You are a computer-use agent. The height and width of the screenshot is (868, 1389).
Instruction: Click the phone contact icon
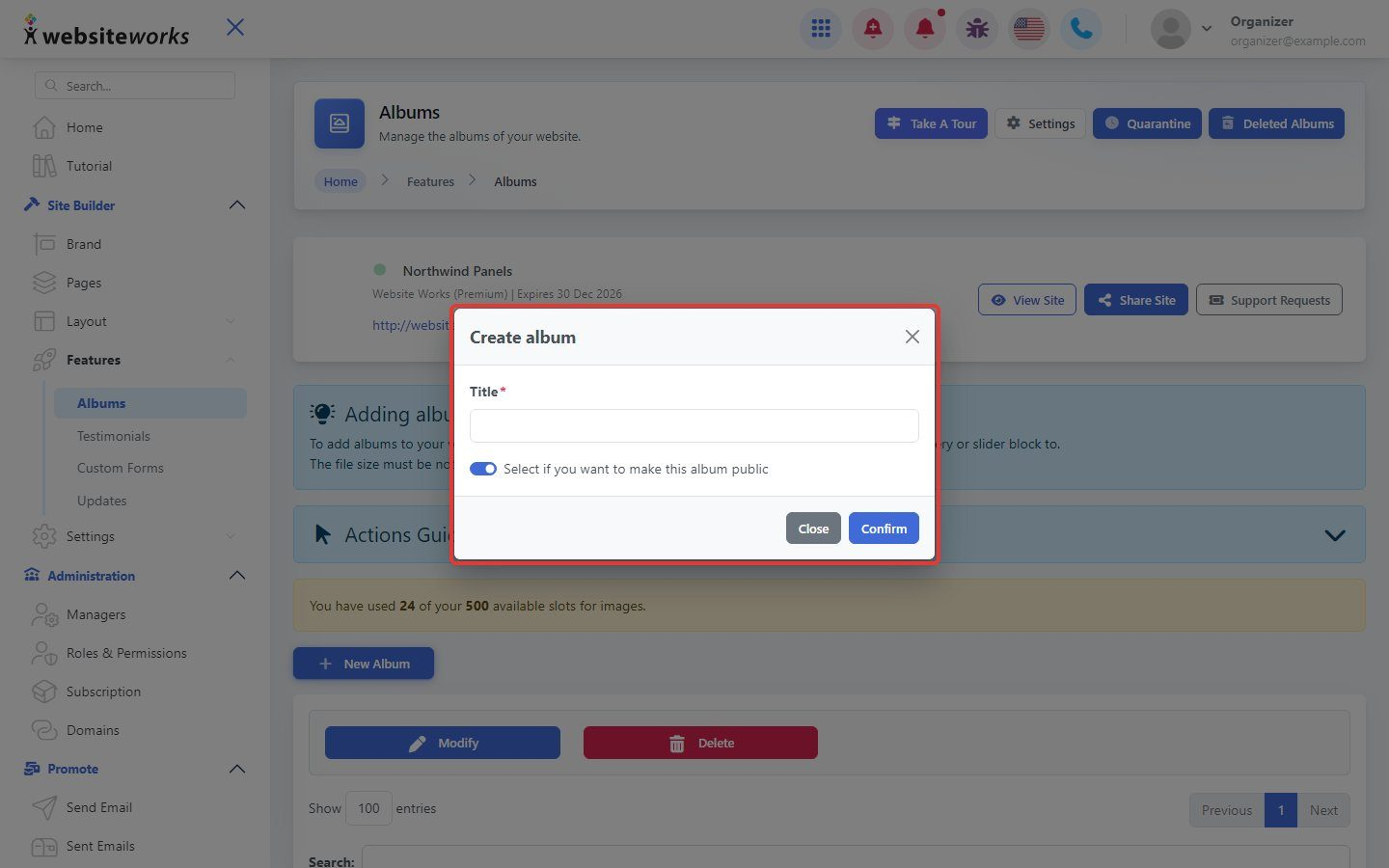pos(1081,29)
